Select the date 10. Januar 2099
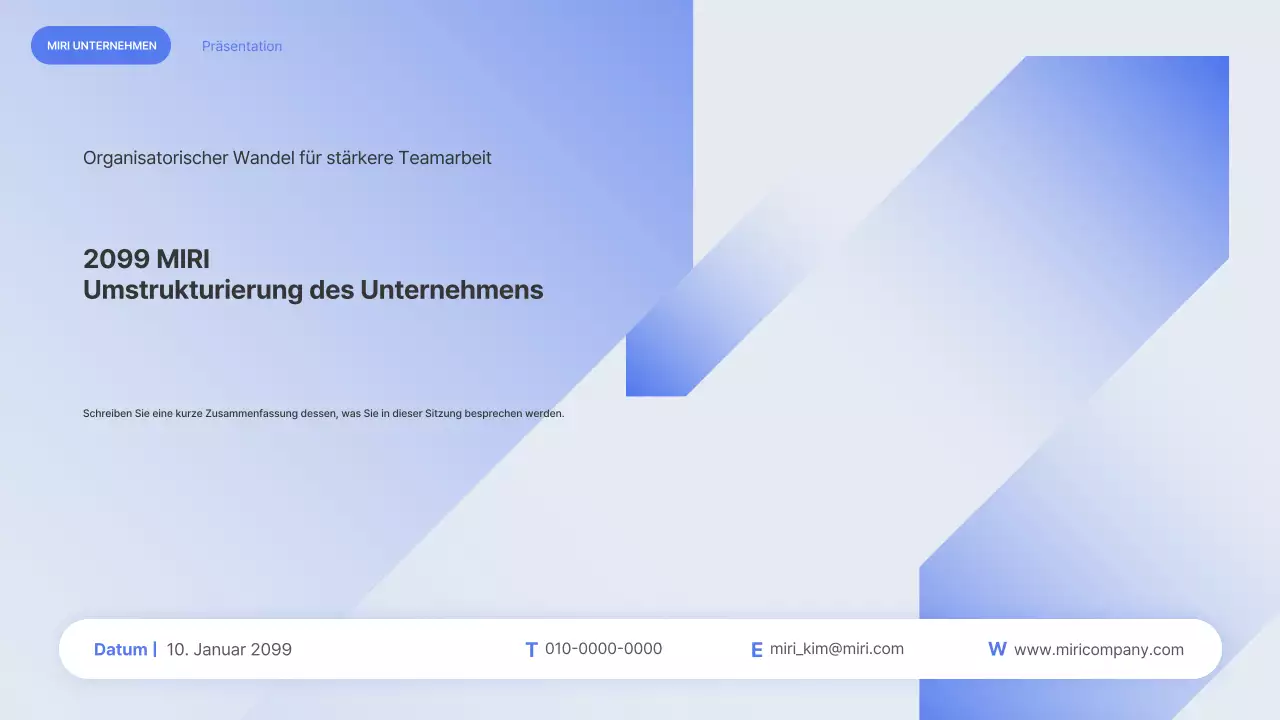The width and height of the screenshot is (1280, 720). pyautogui.click(x=229, y=649)
